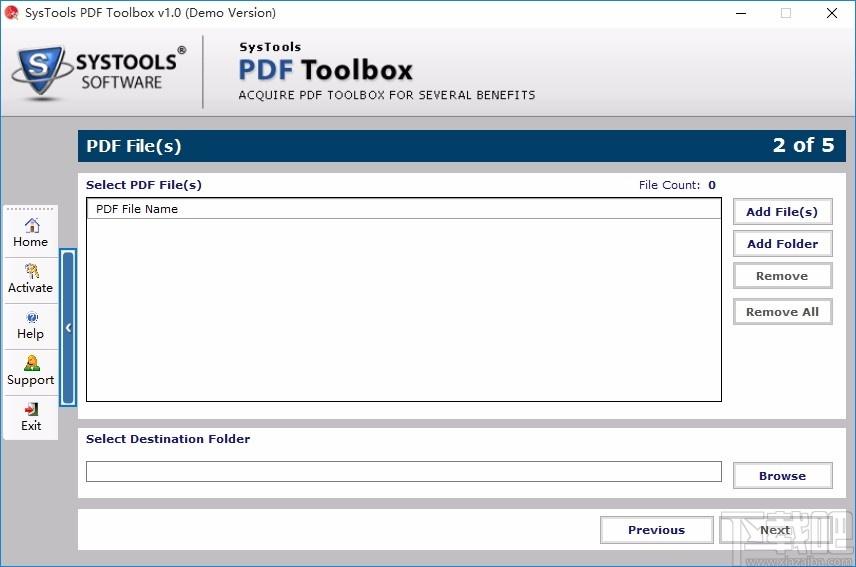The width and height of the screenshot is (856, 567).
Task: Click the PDF File Name column header
Action: point(404,209)
